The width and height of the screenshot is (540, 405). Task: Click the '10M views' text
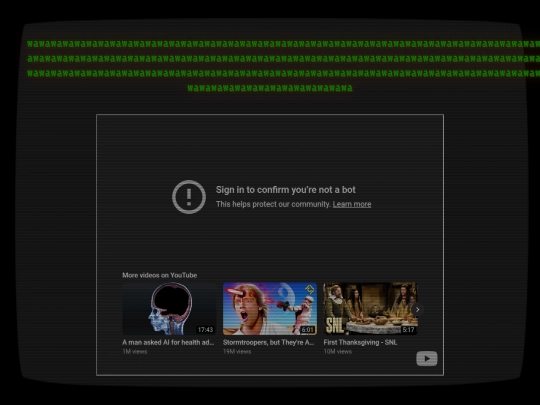(x=338, y=352)
